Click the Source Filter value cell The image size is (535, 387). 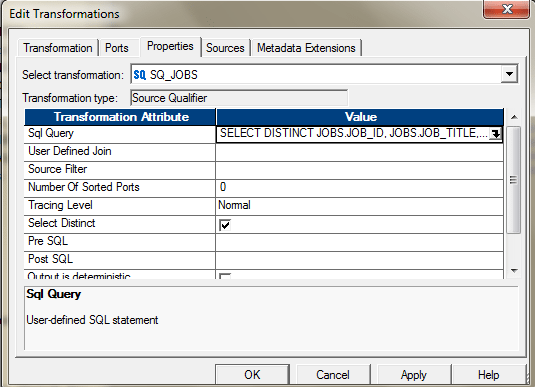click(360, 170)
